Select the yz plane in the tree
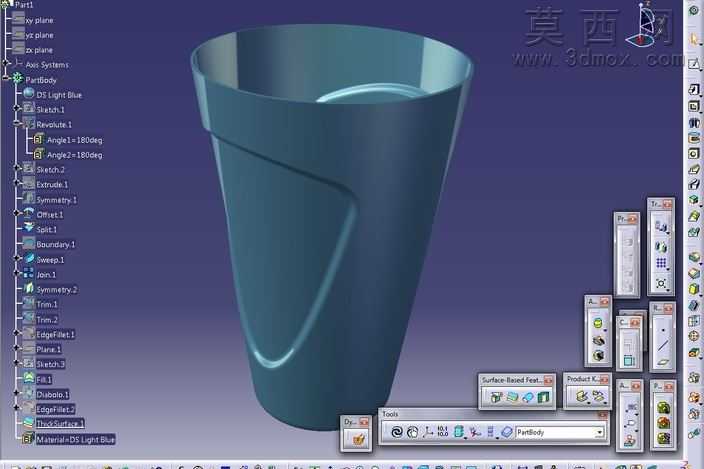The width and height of the screenshot is (704, 469). pos(40,35)
